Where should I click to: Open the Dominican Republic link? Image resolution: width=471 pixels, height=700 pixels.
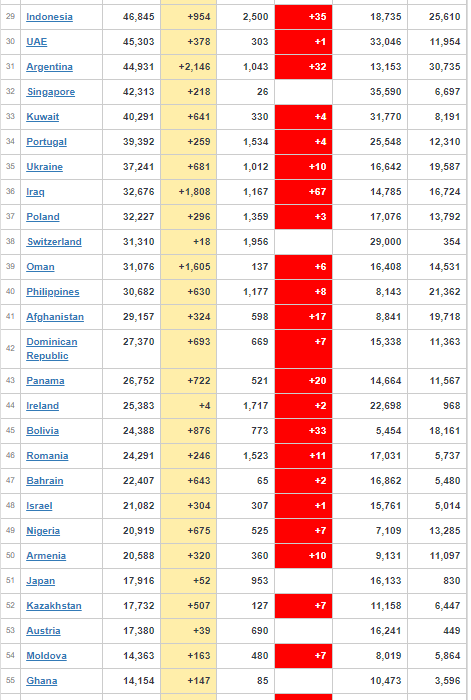(x=52, y=349)
